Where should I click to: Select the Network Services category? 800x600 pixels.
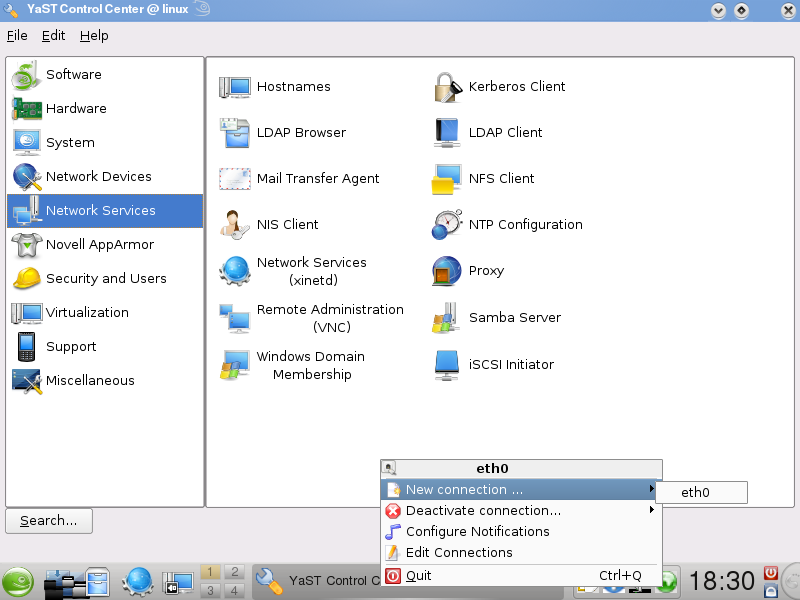[x=105, y=211]
